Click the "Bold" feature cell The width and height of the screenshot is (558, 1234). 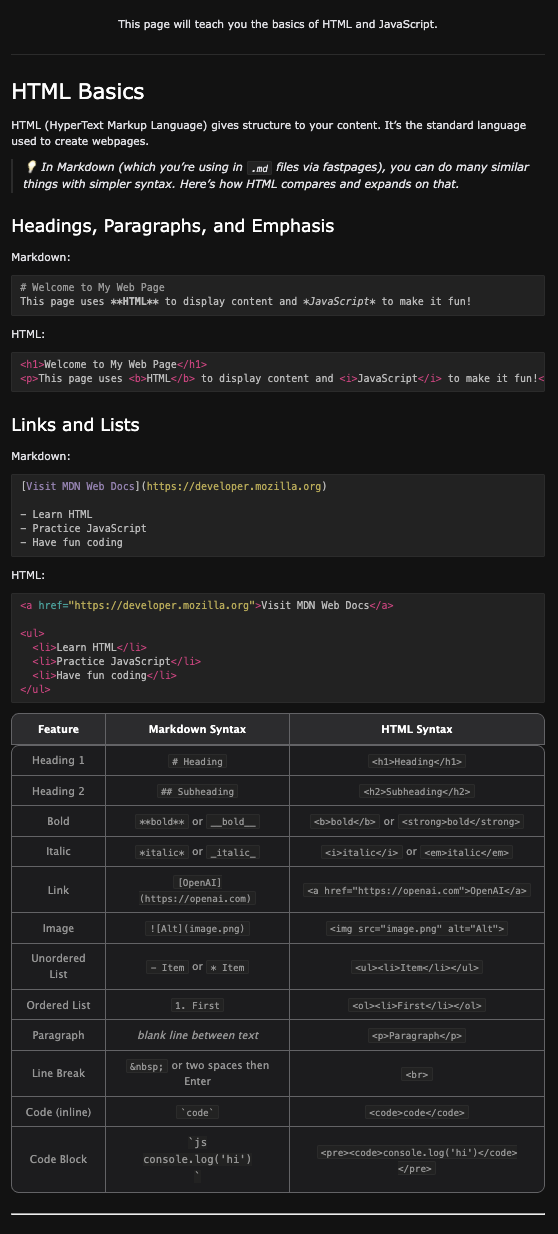click(58, 821)
